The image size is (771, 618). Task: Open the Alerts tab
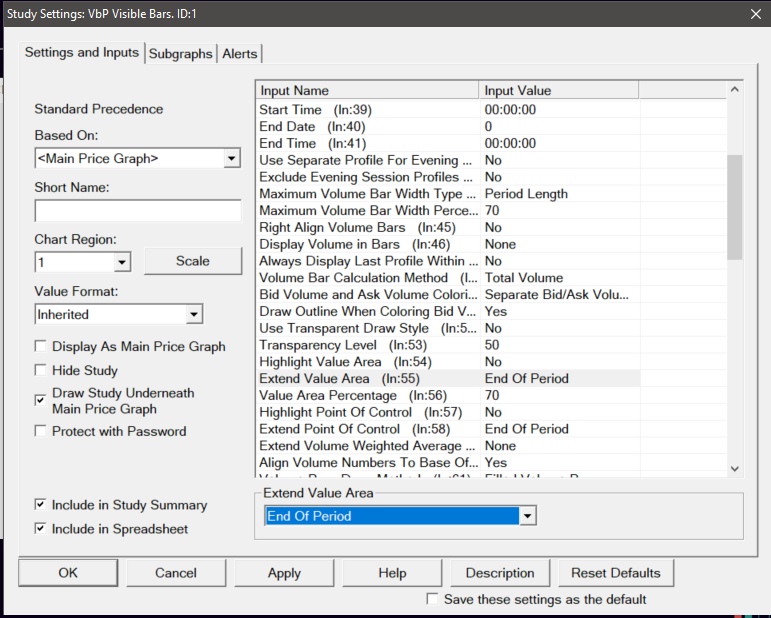240,54
